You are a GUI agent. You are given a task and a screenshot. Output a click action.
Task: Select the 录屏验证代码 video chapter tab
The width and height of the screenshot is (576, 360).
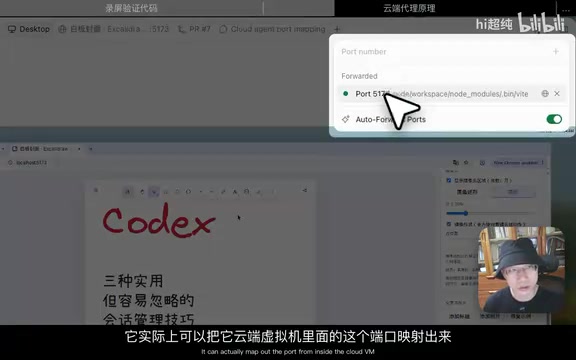tap(131, 8)
